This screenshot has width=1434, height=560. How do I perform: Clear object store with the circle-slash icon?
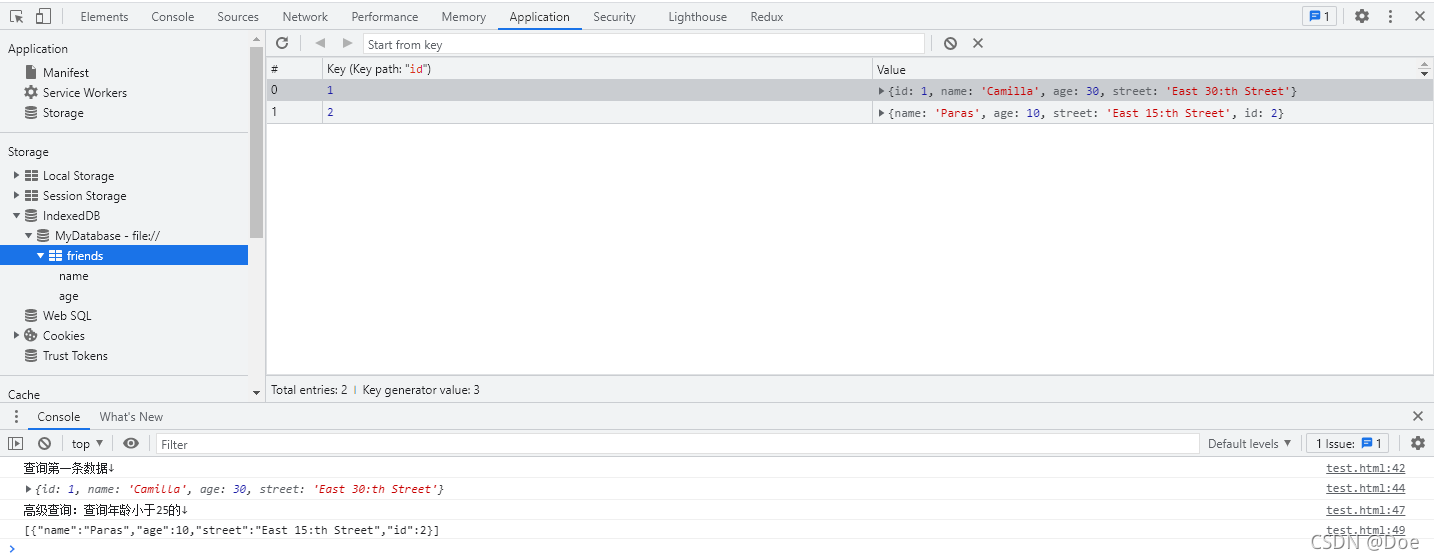[x=950, y=43]
